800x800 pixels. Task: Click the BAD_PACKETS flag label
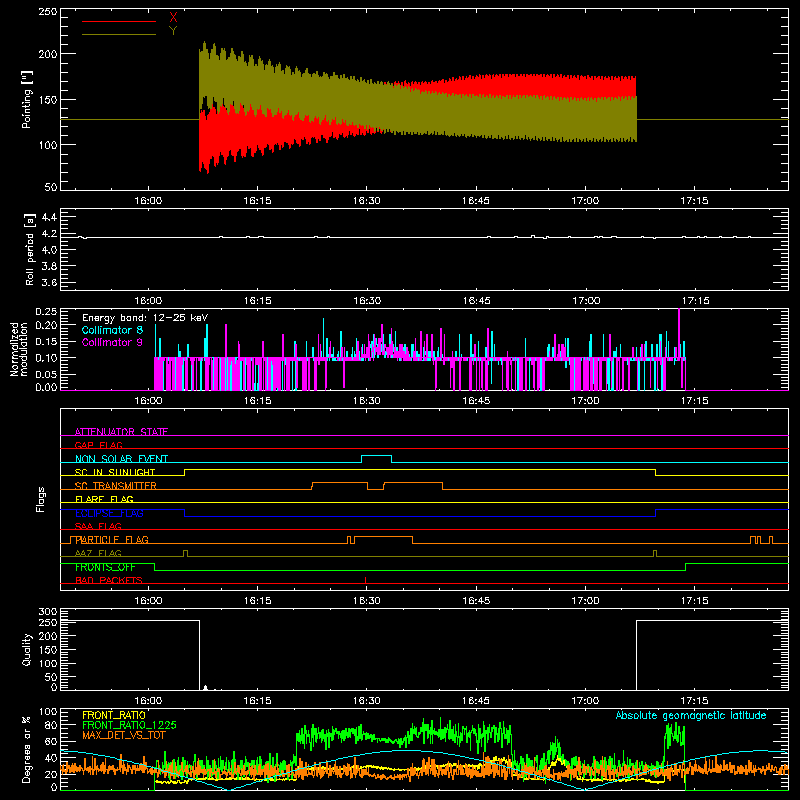(x=109, y=580)
